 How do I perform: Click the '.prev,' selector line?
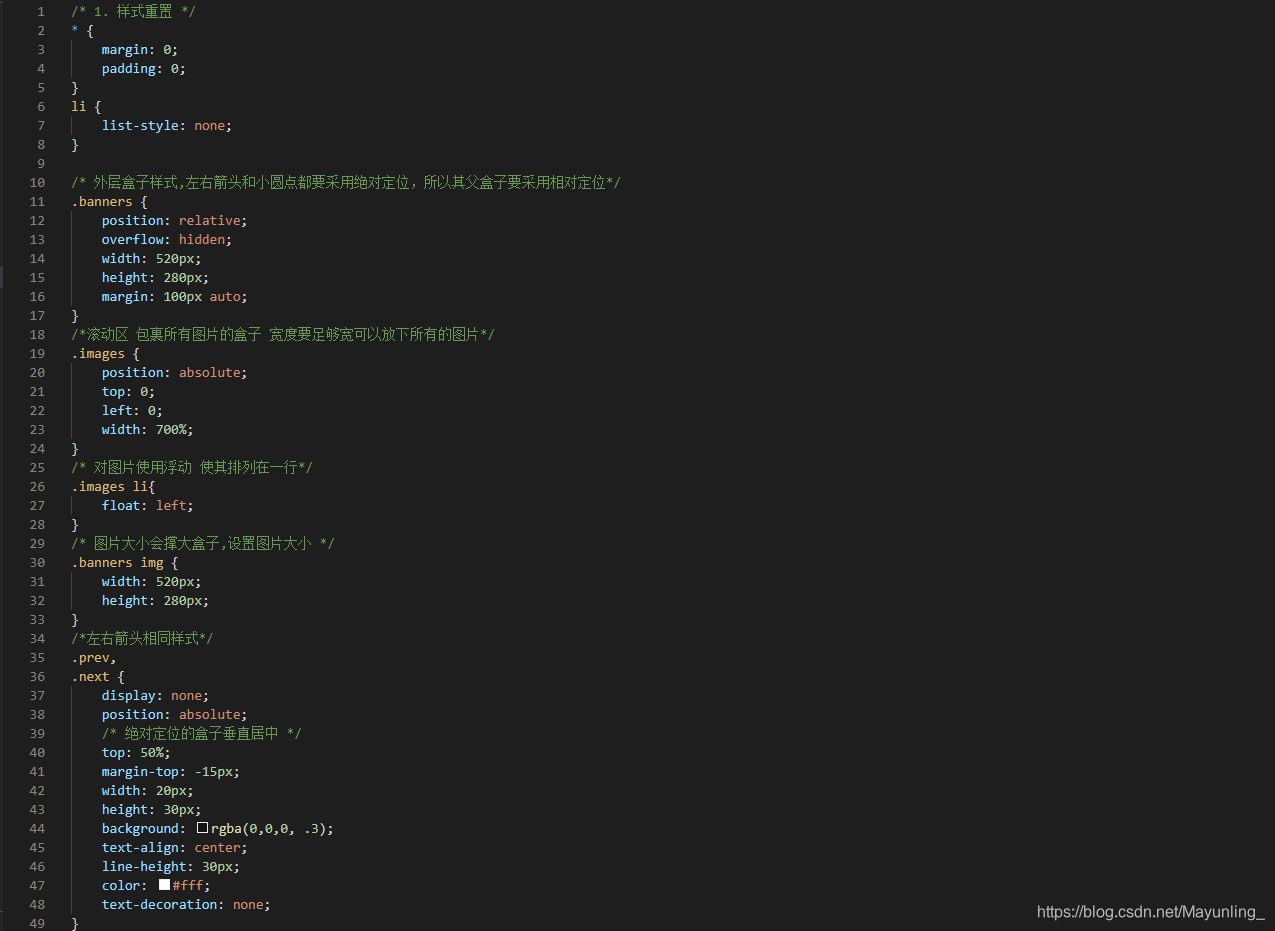(94, 657)
